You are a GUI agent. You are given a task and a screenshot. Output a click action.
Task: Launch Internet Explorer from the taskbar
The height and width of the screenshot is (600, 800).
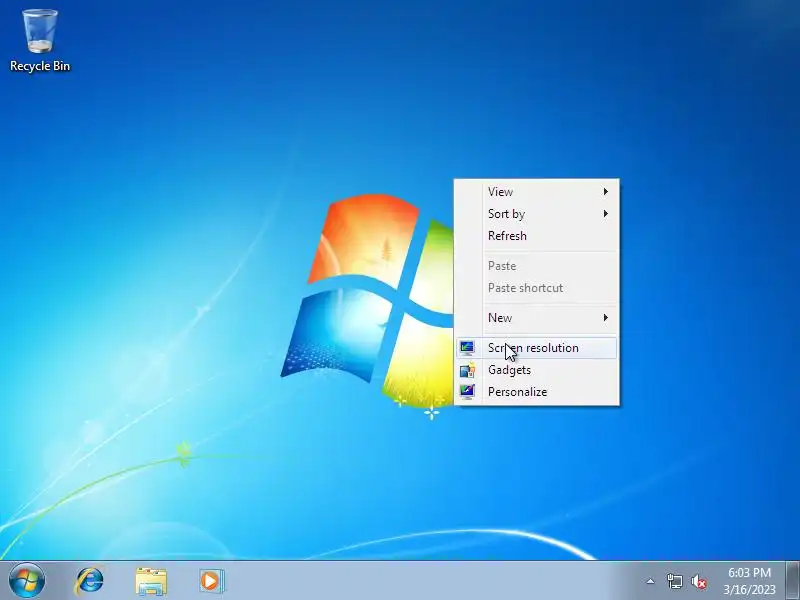[90, 581]
